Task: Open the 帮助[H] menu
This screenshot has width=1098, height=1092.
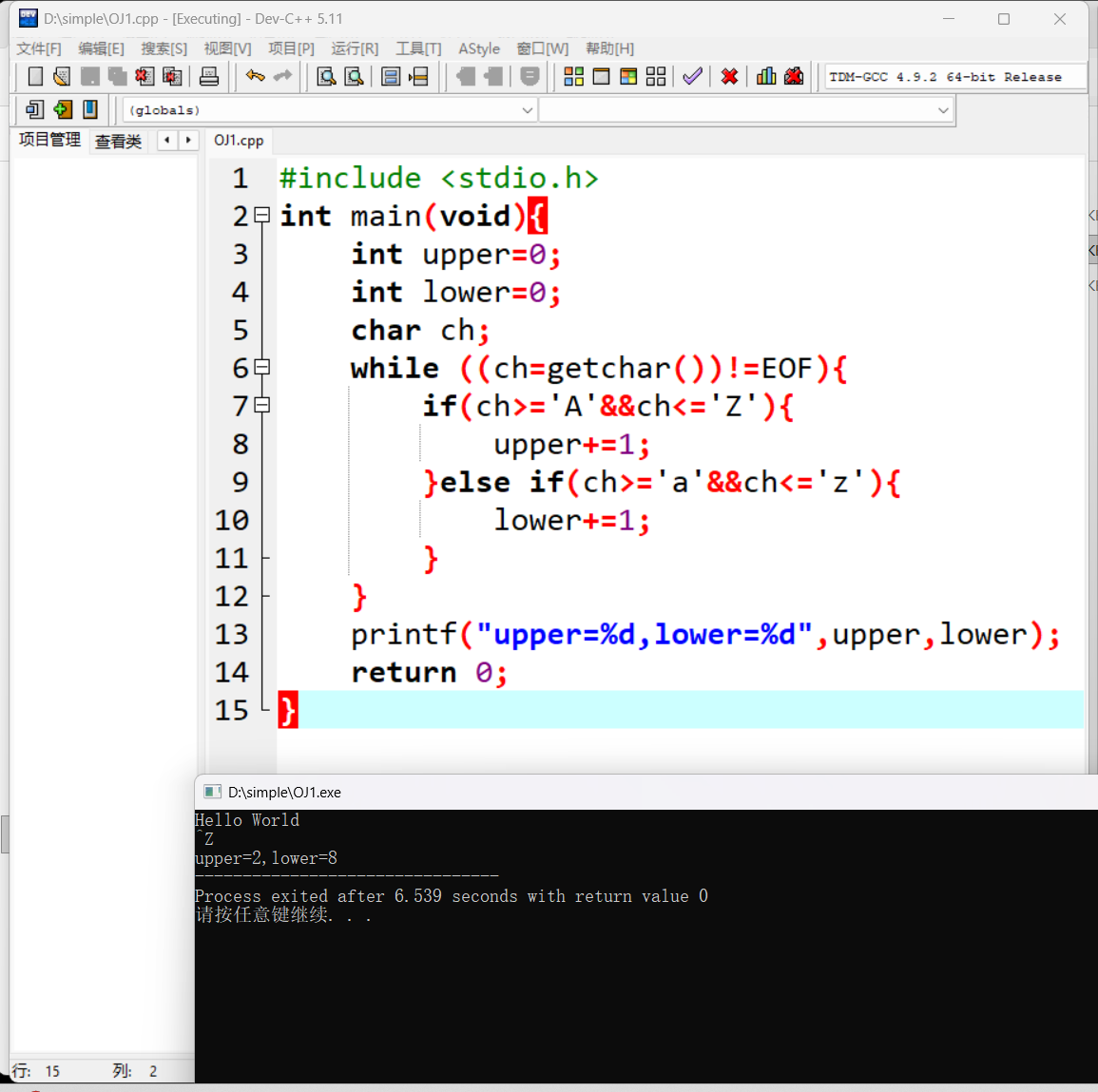Action: click(x=610, y=48)
